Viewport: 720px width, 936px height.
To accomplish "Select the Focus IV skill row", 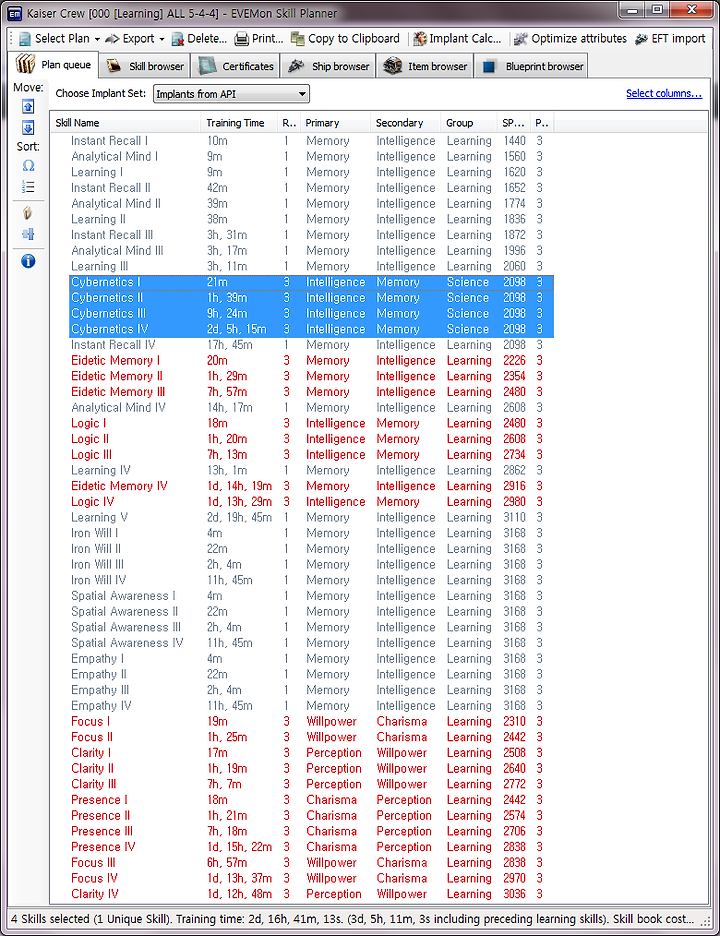I will click(311, 879).
